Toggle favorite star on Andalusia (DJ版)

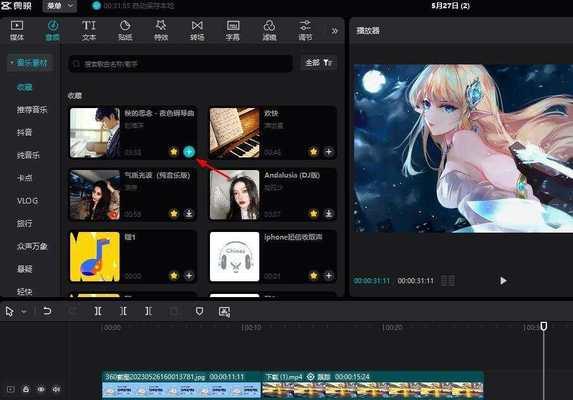[x=313, y=213]
